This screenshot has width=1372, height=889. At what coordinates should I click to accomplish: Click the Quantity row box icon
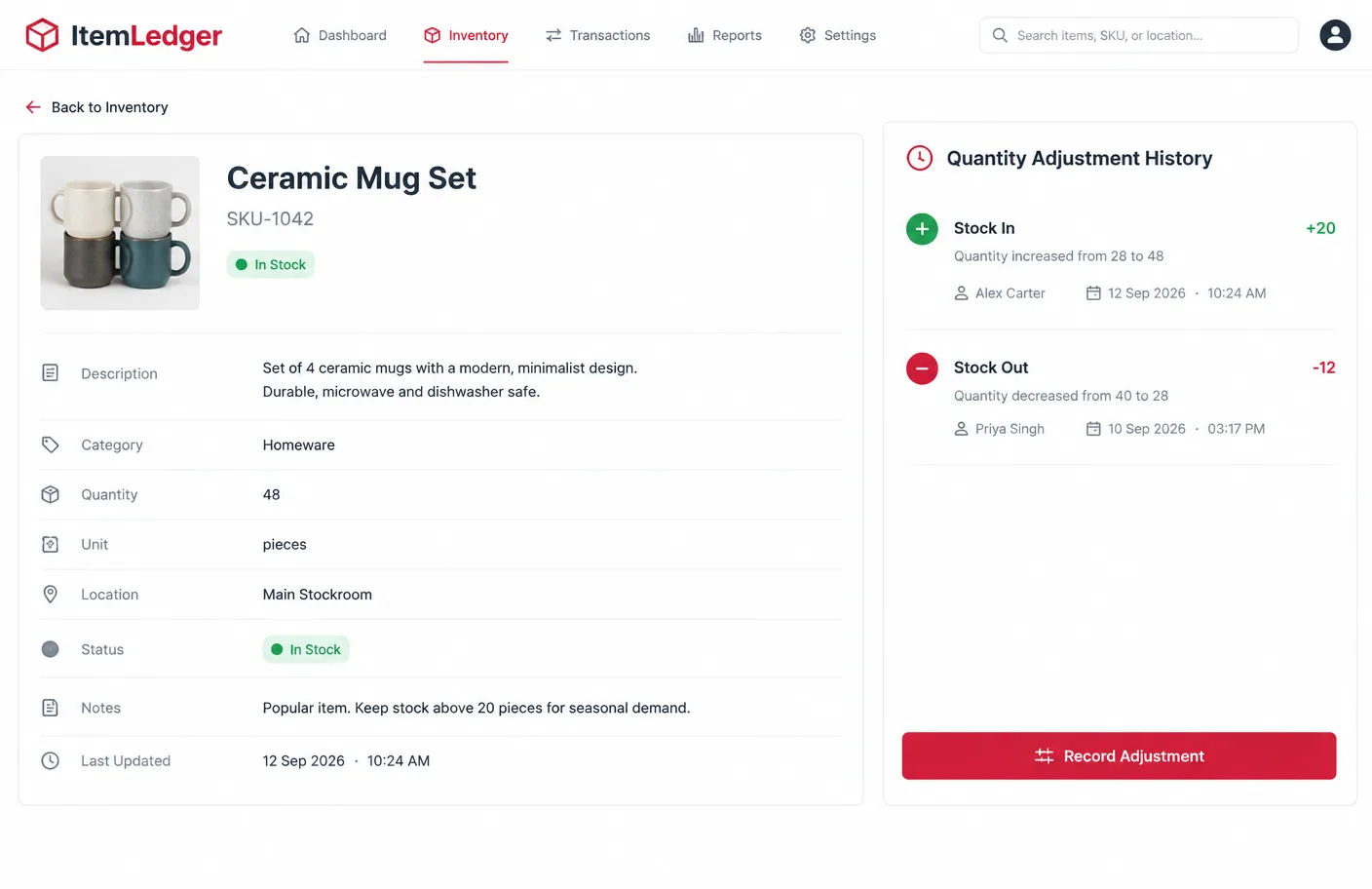(51, 494)
